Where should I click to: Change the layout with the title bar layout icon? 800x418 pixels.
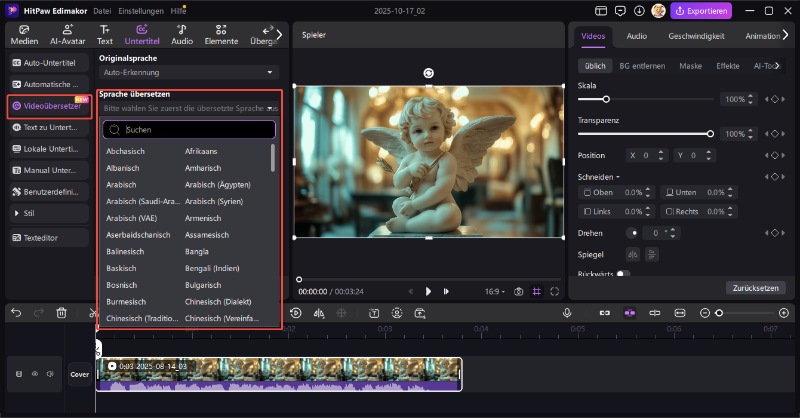(601, 11)
